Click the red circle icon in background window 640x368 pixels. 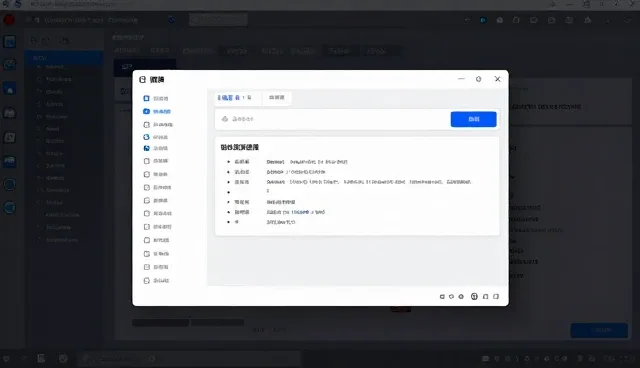click(9, 20)
